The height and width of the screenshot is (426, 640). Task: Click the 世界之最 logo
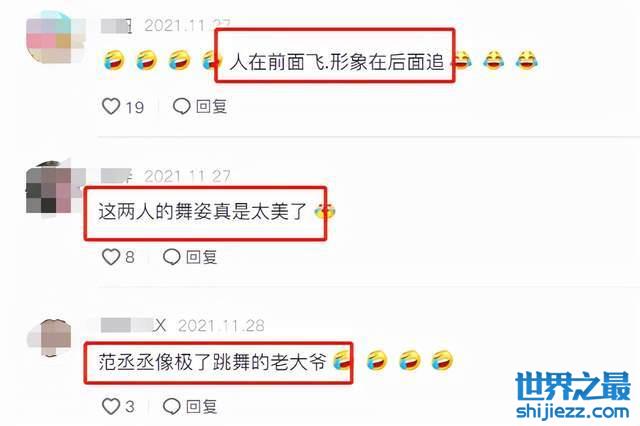tap(573, 386)
